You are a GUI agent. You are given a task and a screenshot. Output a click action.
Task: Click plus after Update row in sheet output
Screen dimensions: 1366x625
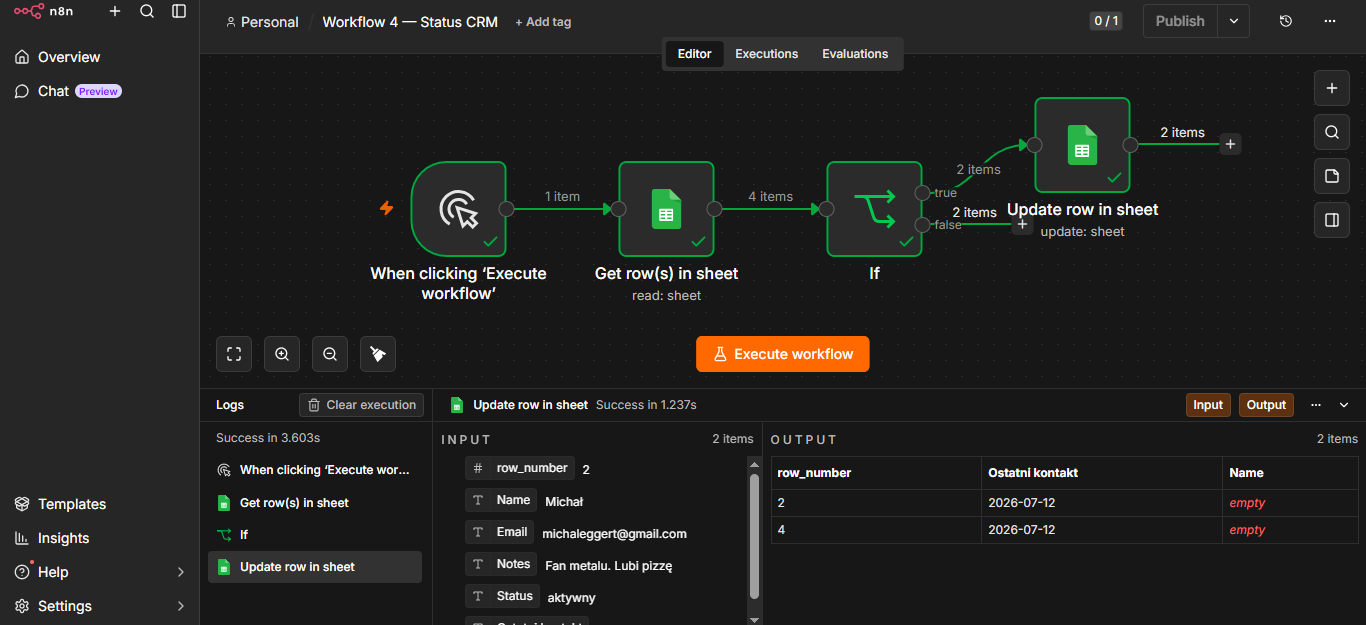coord(1231,144)
